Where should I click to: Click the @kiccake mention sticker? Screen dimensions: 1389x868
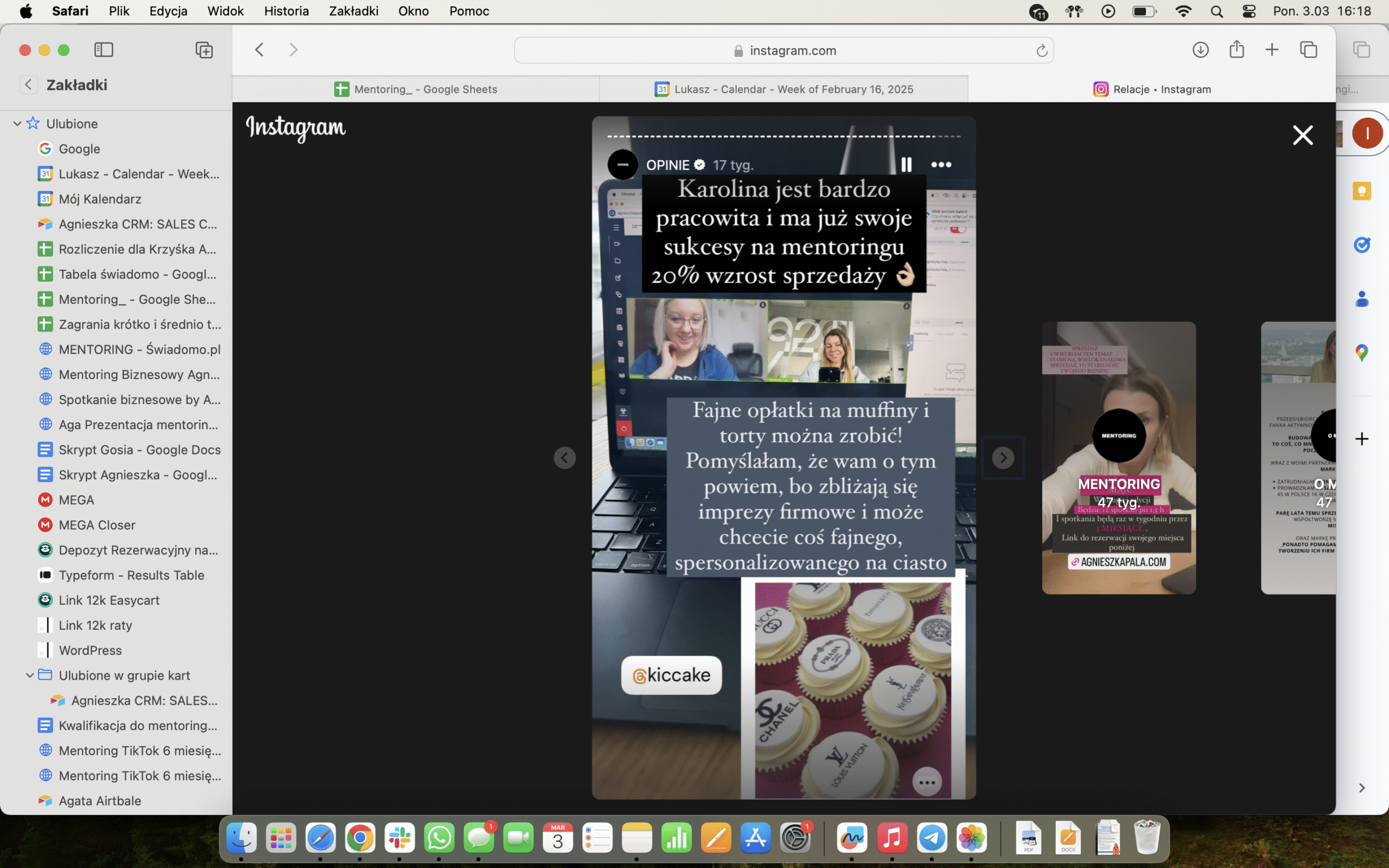point(671,675)
